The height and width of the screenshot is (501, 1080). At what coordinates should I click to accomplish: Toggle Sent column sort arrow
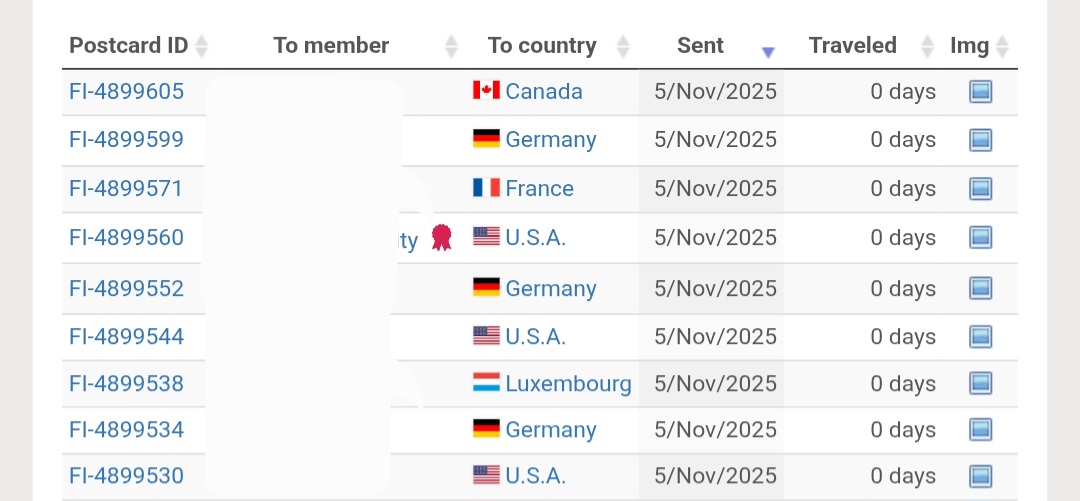point(767,51)
